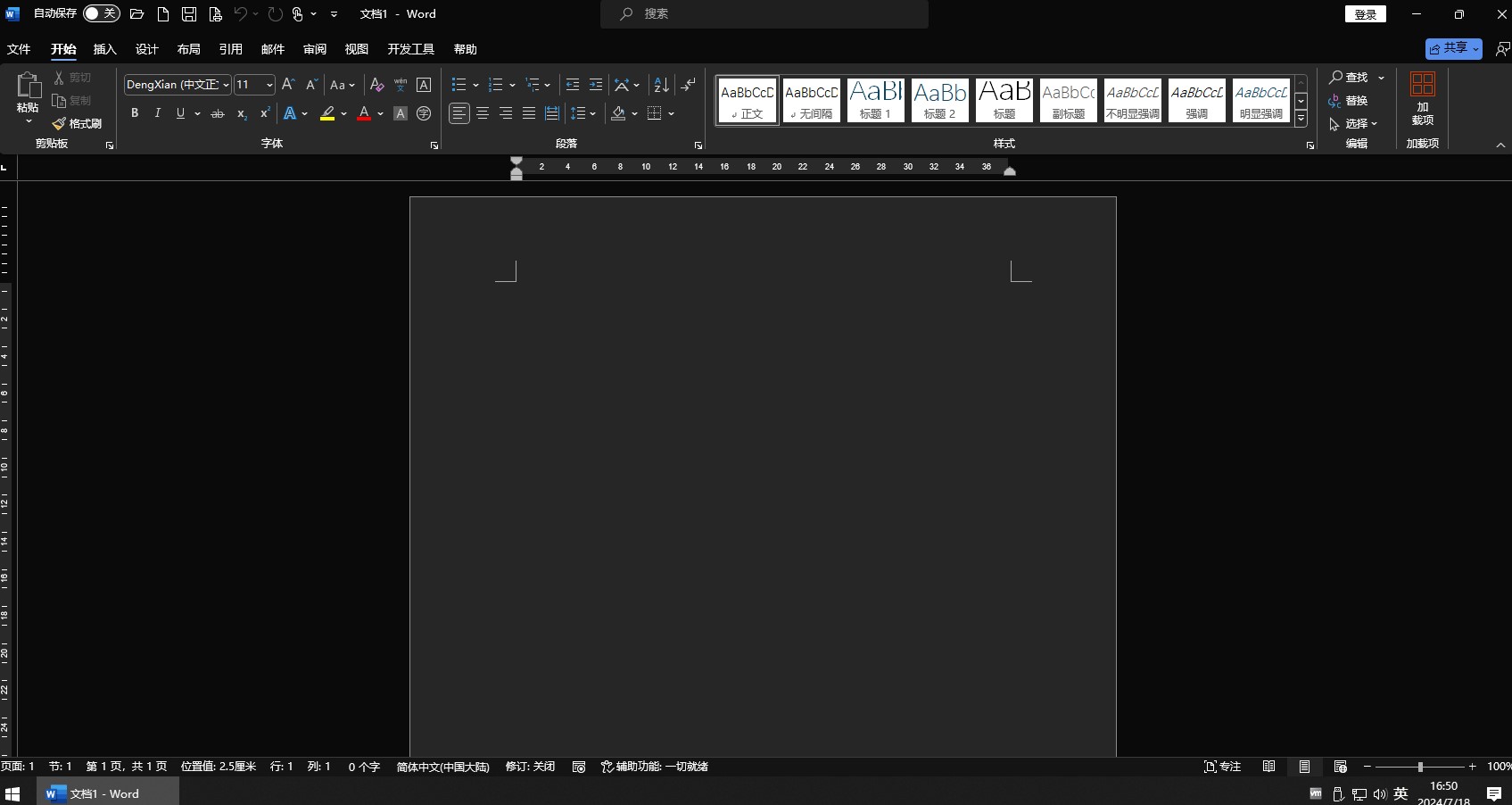Switch to Web Layout view icon
Screen dimensions: 1512x805
click(x=1340, y=767)
